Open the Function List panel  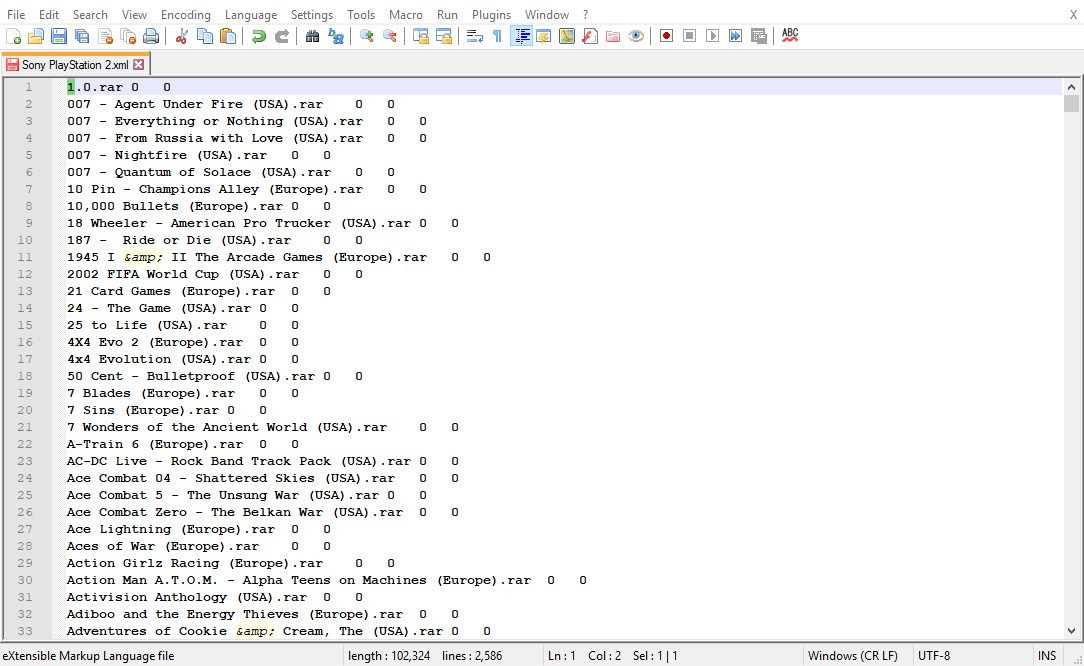coord(590,36)
